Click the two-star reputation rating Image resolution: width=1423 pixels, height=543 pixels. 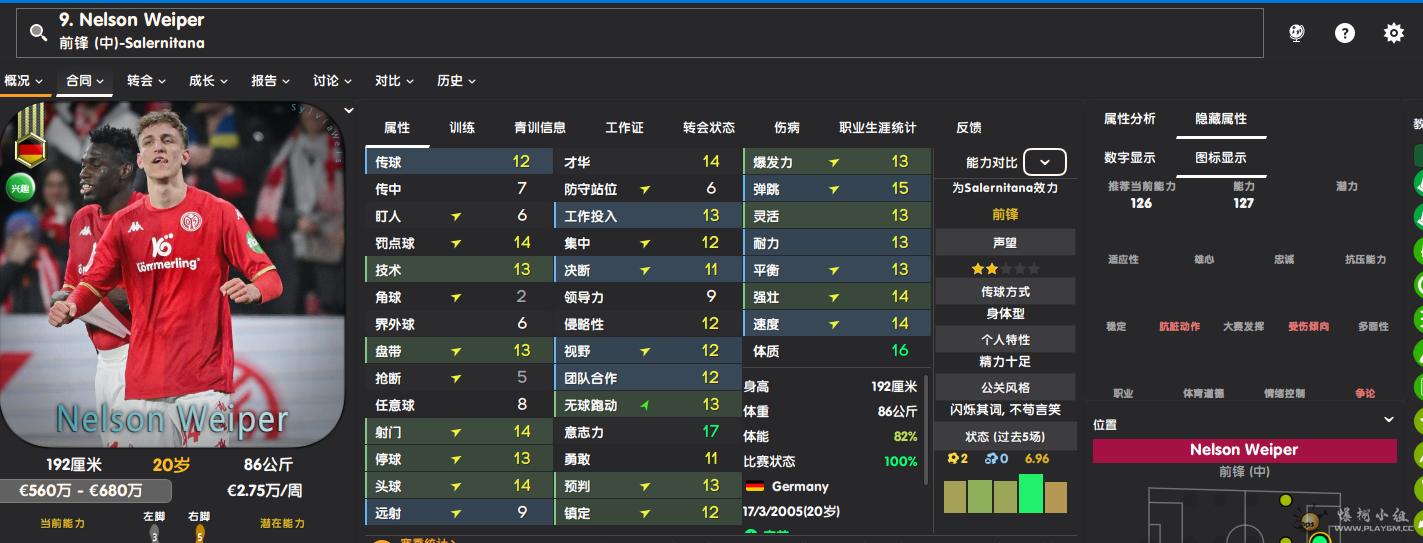coord(1005,269)
